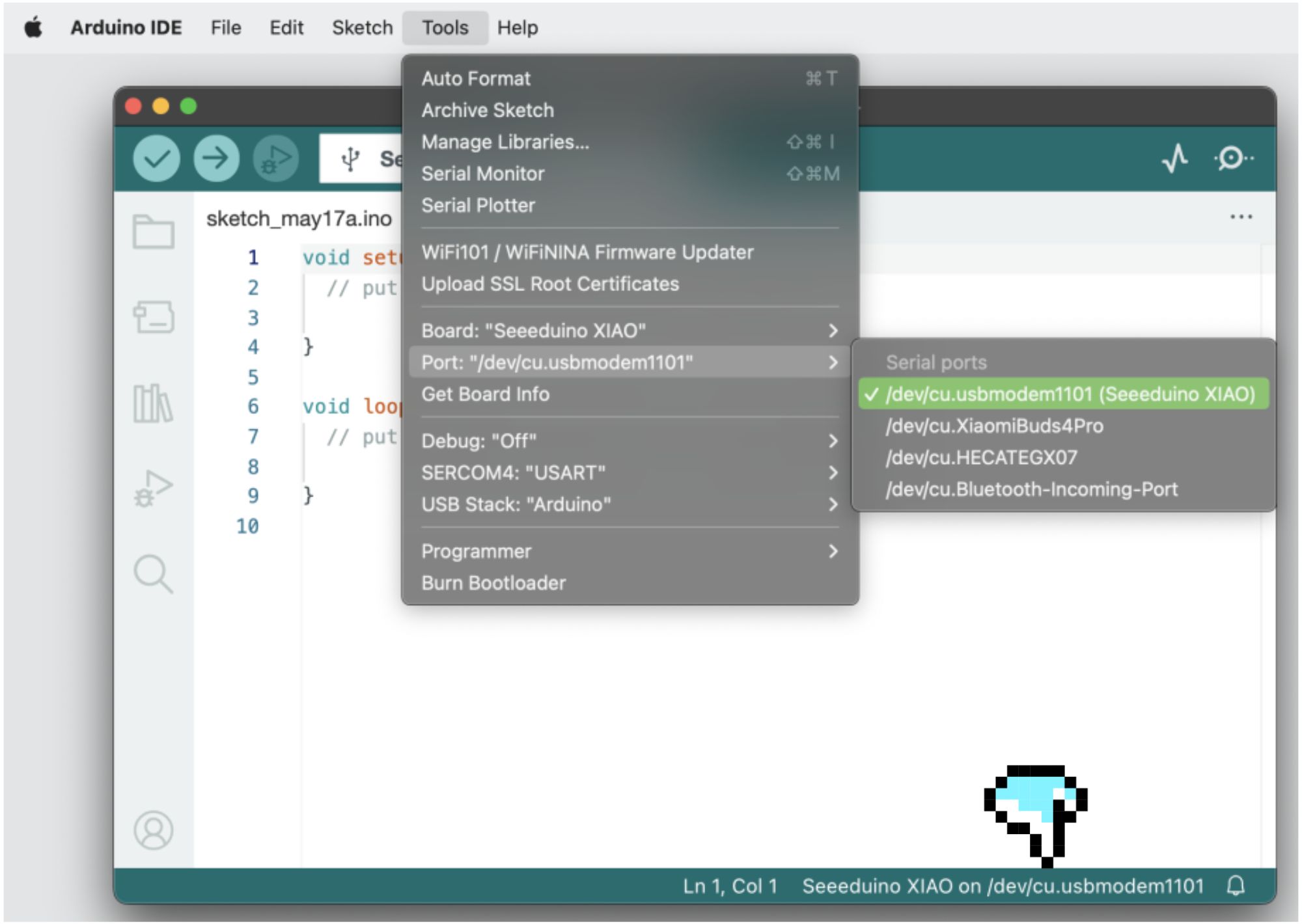This screenshot has width=1302, height=924.
Task: Expand the SERCOM4: "USART" submenu
Action: coord(630,473)
